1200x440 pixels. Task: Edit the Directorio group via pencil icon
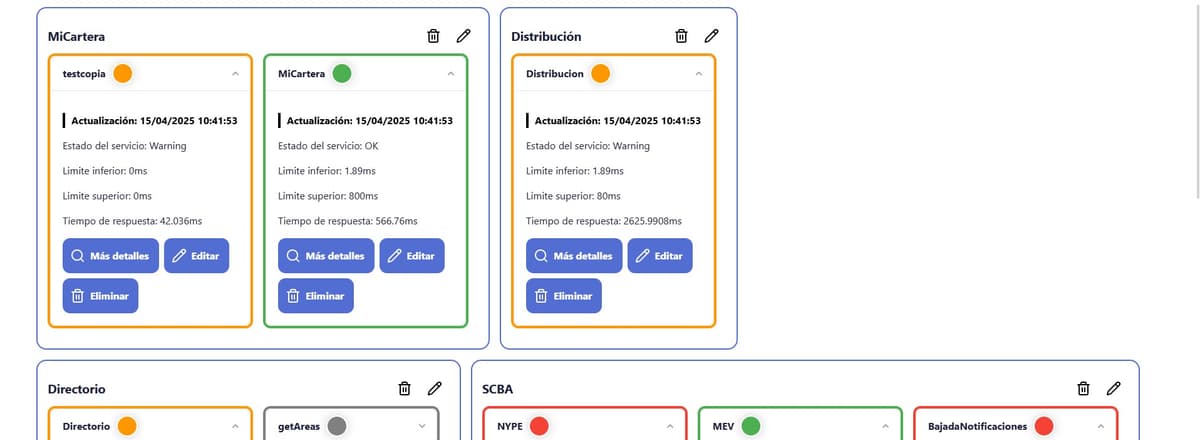click(434, 388)
